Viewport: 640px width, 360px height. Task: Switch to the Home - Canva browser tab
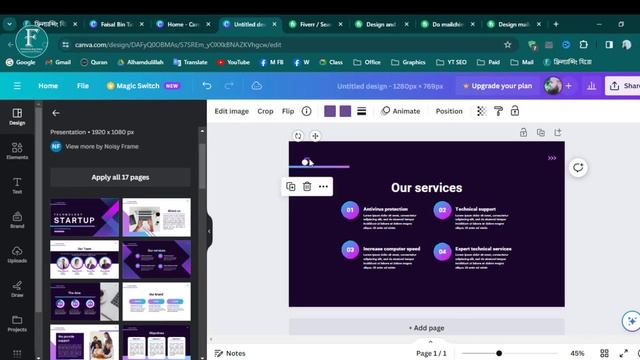182,24
